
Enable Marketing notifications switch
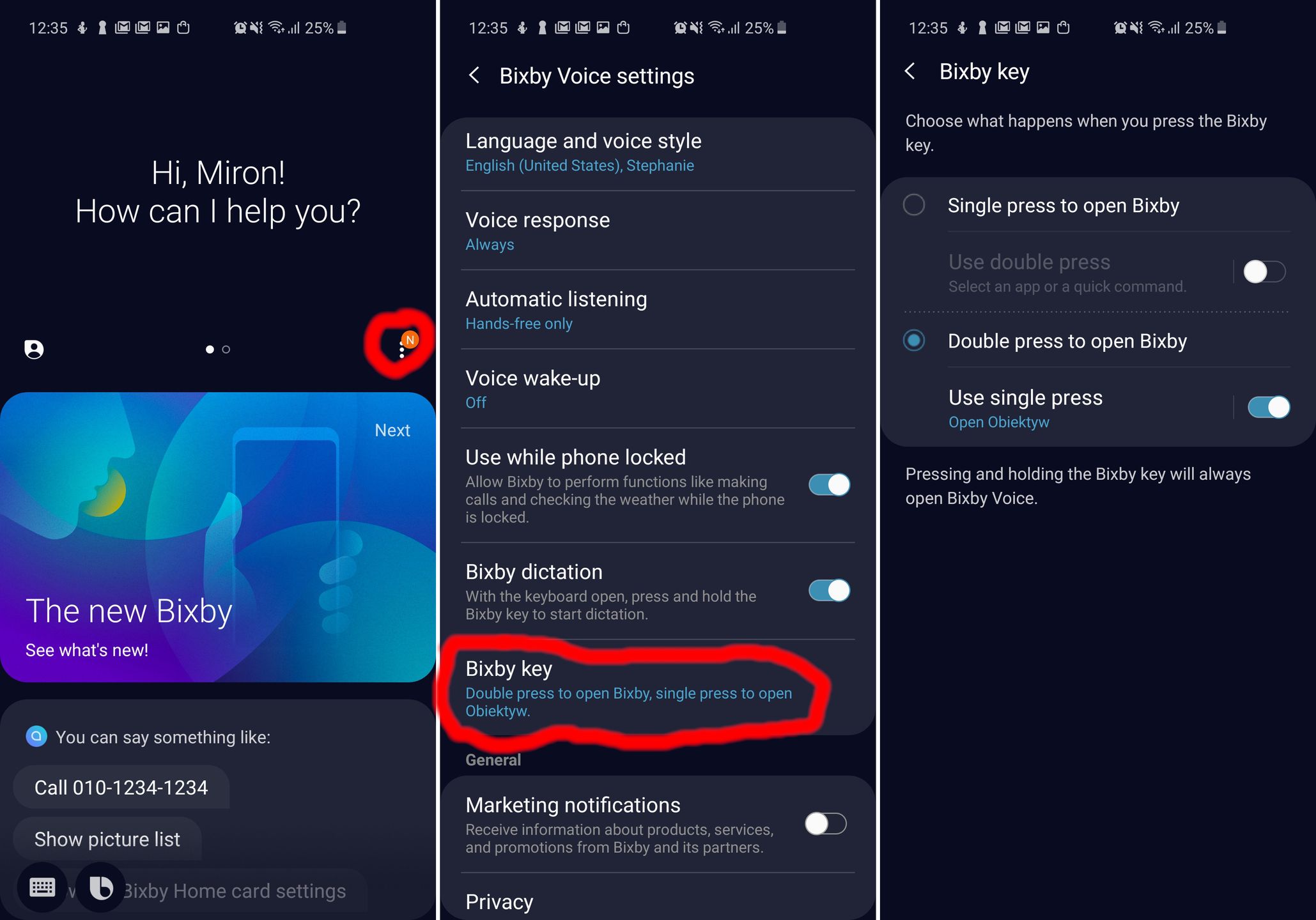826,824
